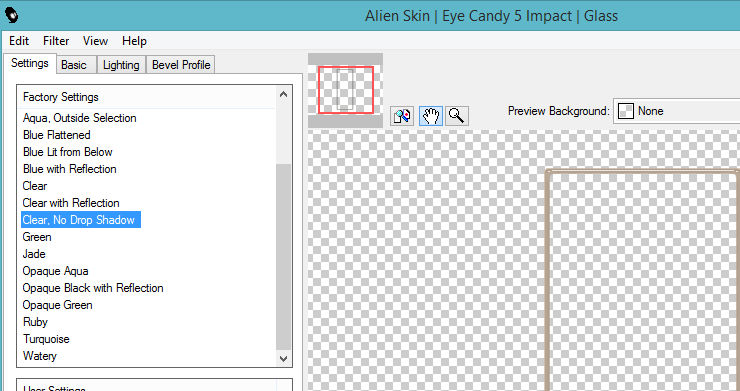Toggle the preview split comparison icon
Screen dimensions: 740x391
402,116
